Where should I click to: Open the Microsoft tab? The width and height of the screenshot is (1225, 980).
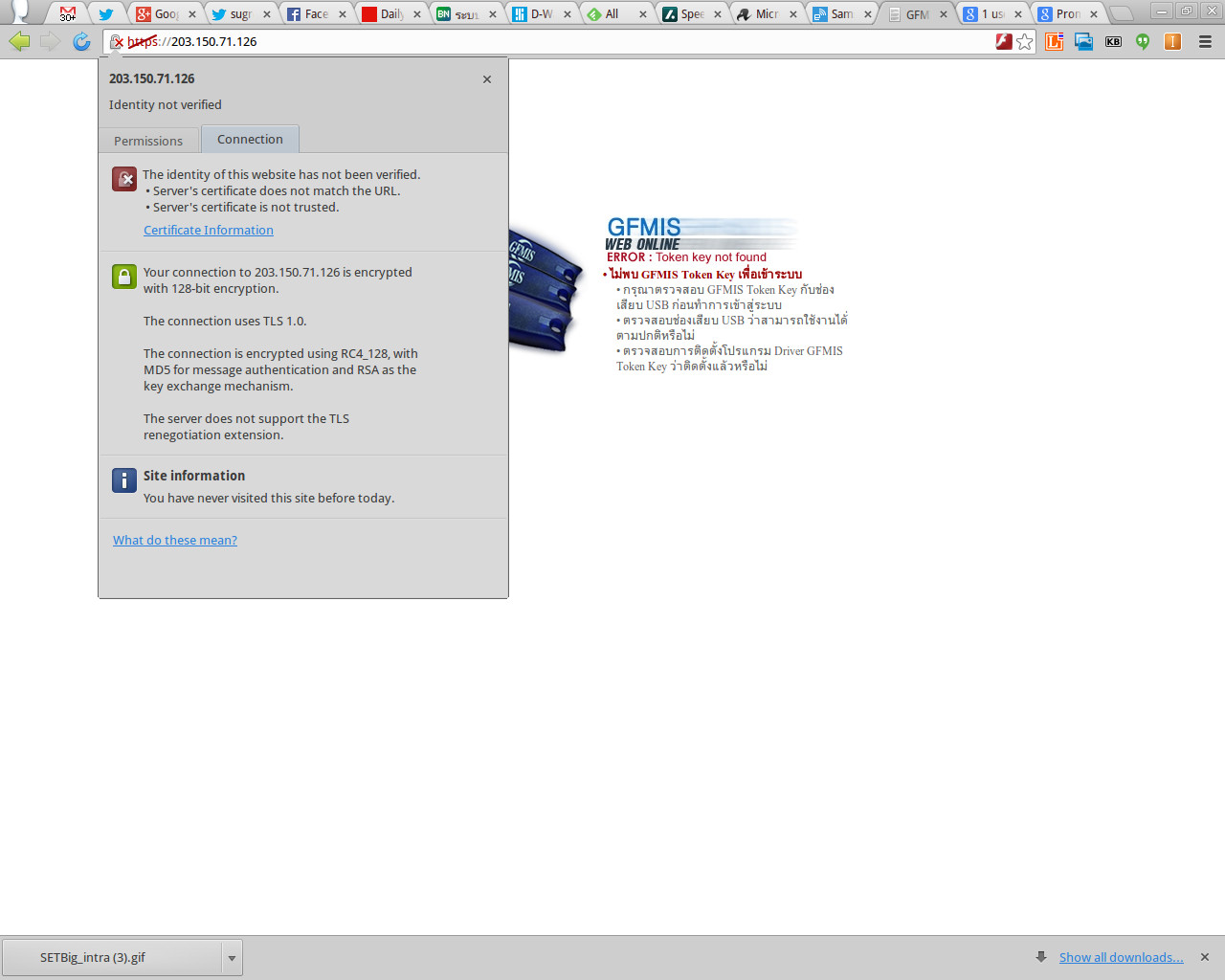tap(766, 13)
